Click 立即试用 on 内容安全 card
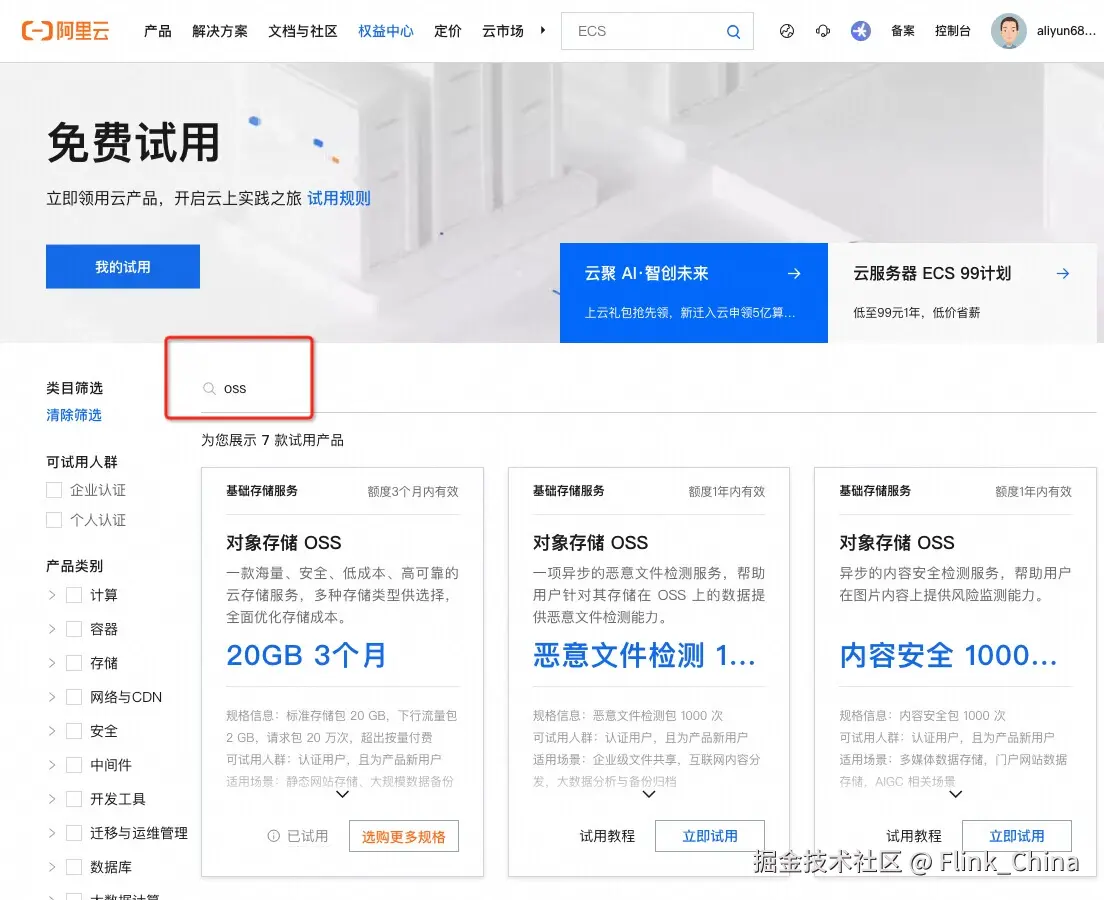Screen dimensions: 1104x900 click(1017, 836)
